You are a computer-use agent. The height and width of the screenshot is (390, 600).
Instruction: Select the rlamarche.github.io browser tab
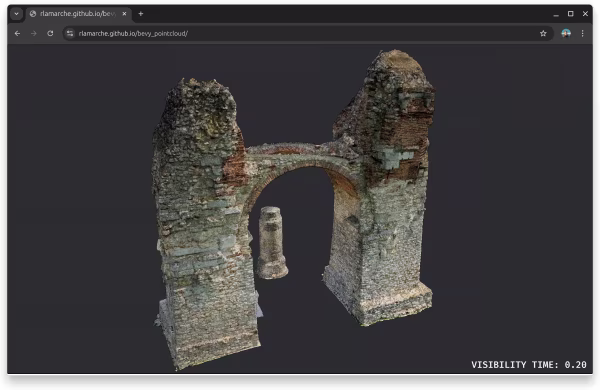click(78, 14)
